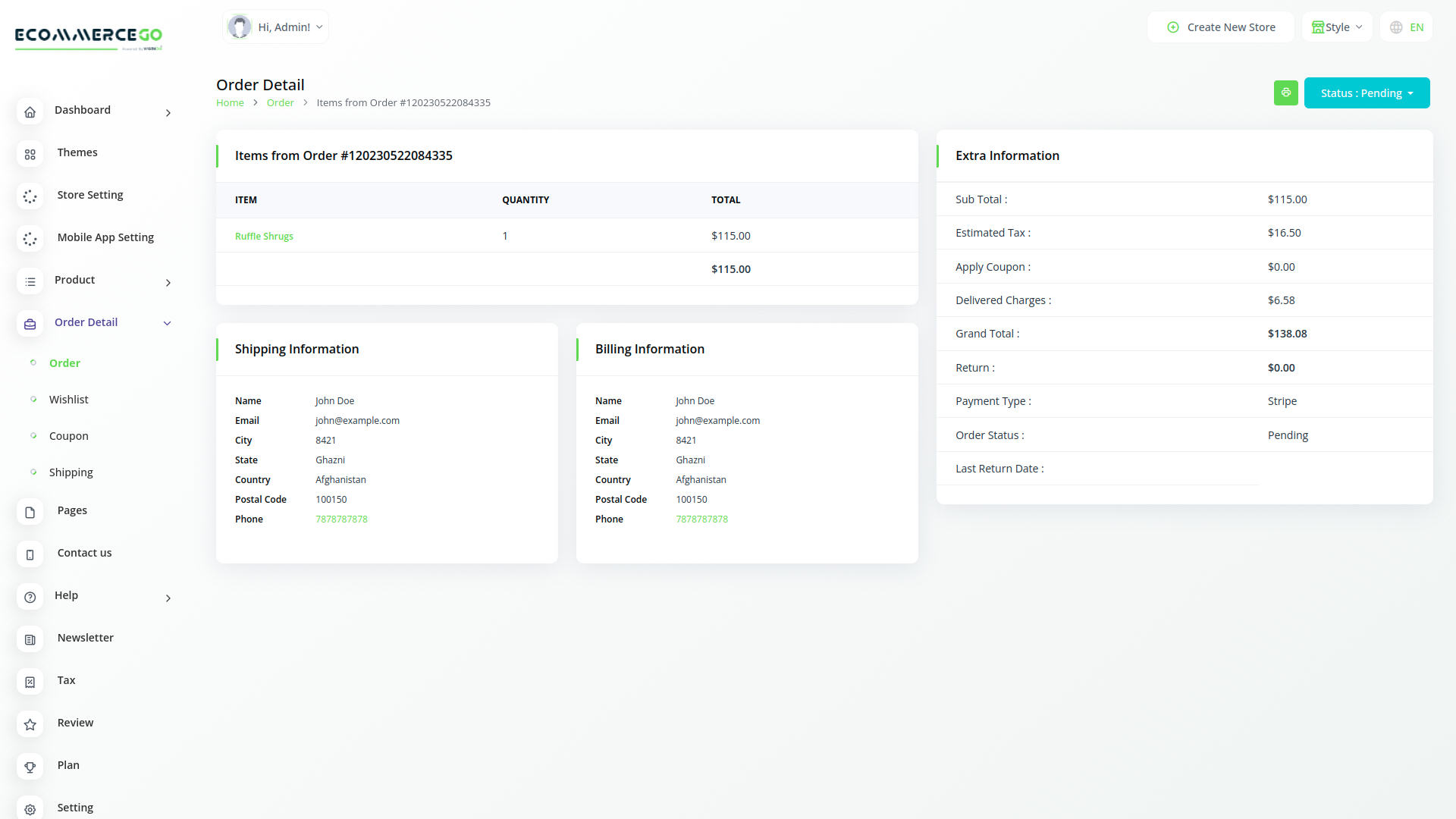
Task: Open the Ruffle Shrugs product link
Action: 264,237
